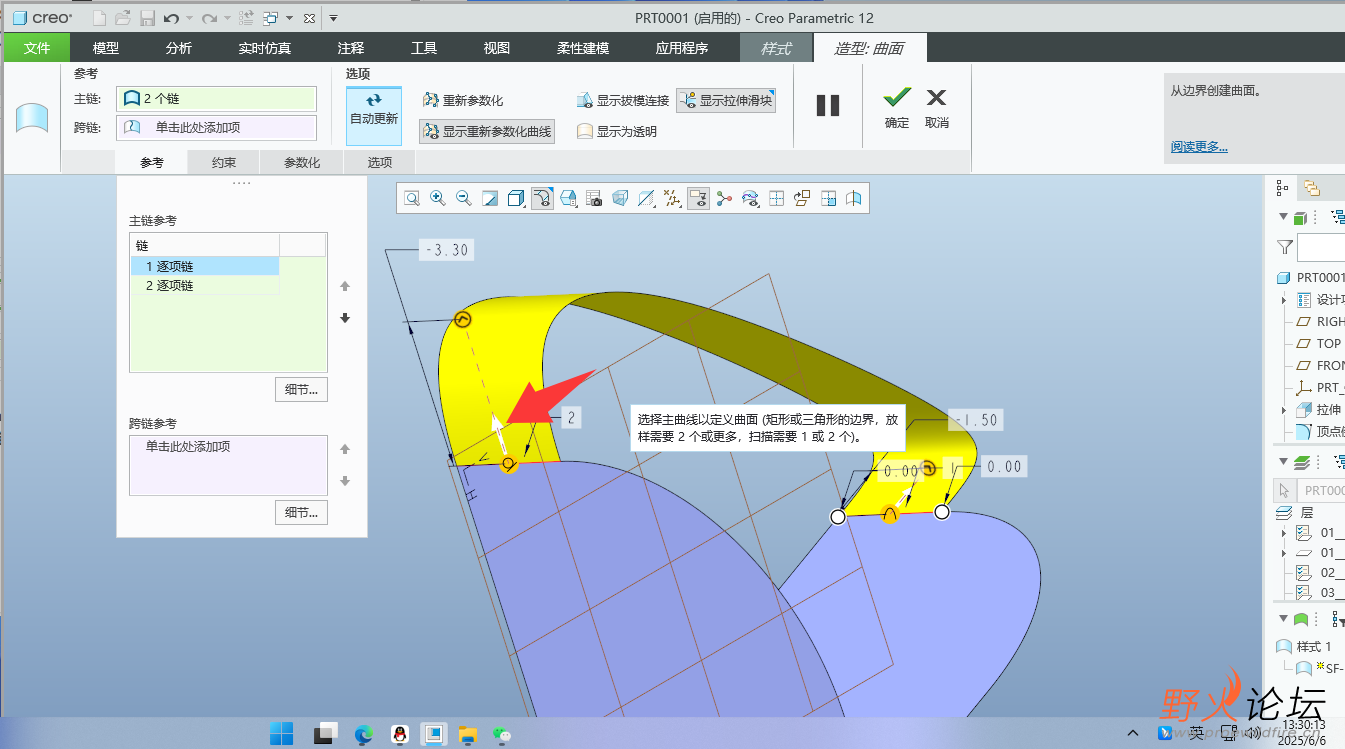This screenshot has width=1345, height=749.
Task: Click the folder browser tab icon
Action: pos(1311,187)
